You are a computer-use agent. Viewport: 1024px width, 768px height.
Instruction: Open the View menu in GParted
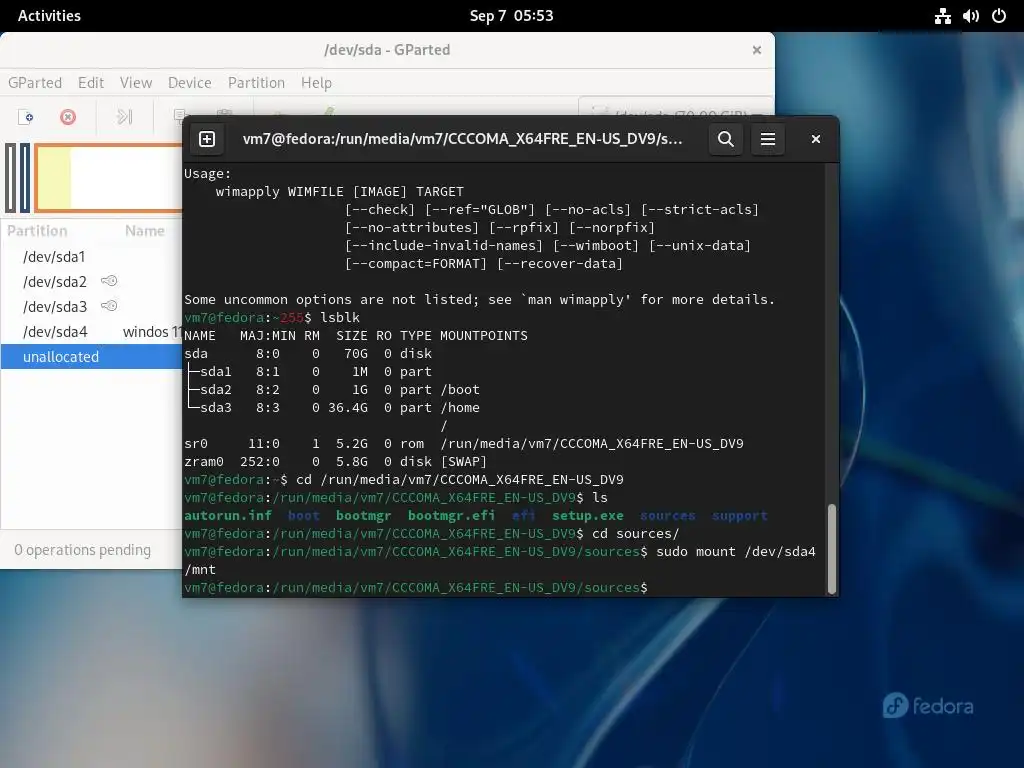(136, 83)
